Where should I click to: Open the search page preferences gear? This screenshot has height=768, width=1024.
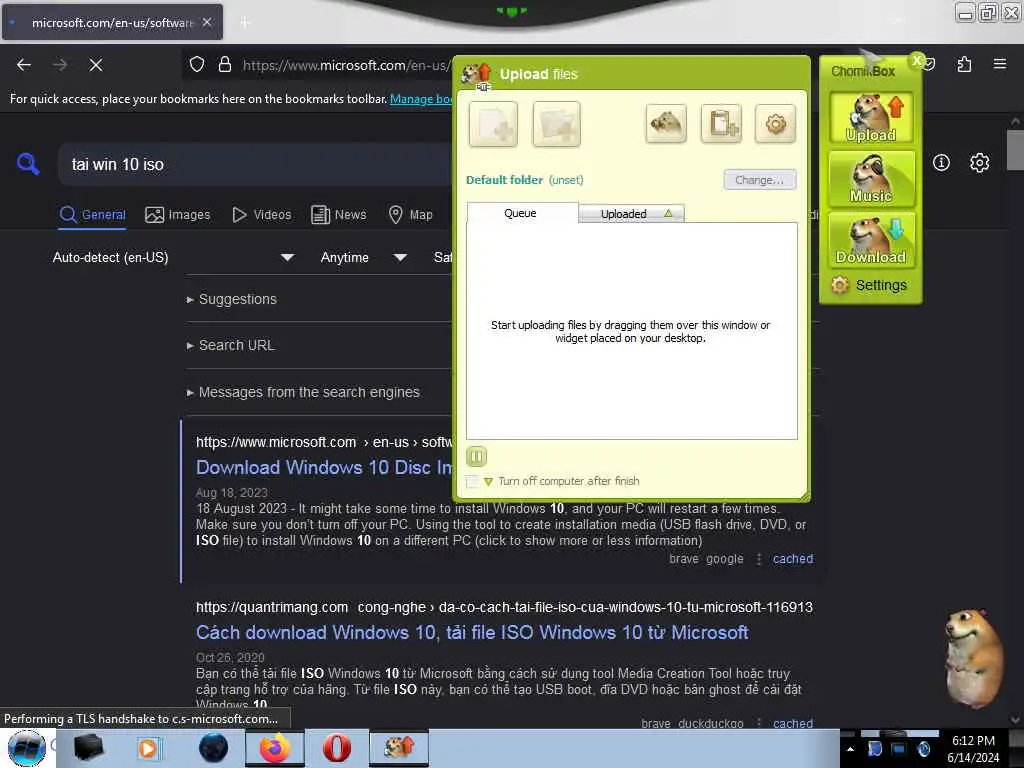coord(980,163)
